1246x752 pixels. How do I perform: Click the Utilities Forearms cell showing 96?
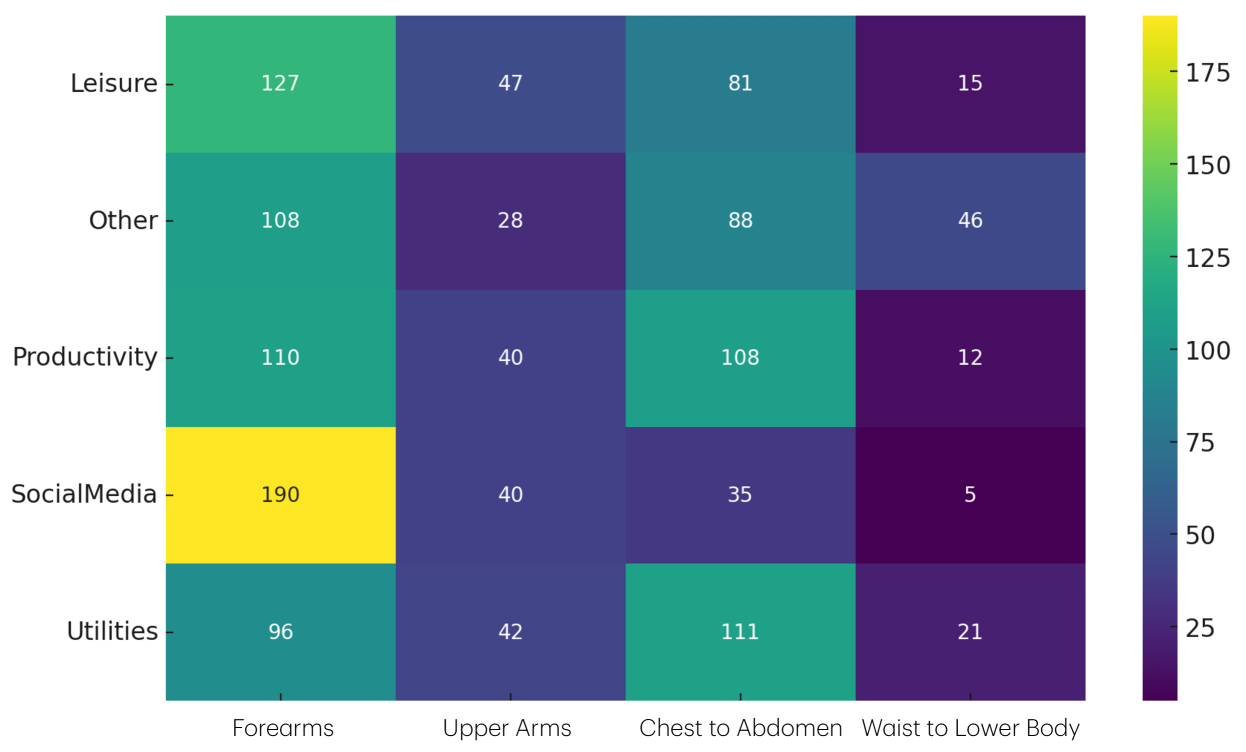(280, 632)
